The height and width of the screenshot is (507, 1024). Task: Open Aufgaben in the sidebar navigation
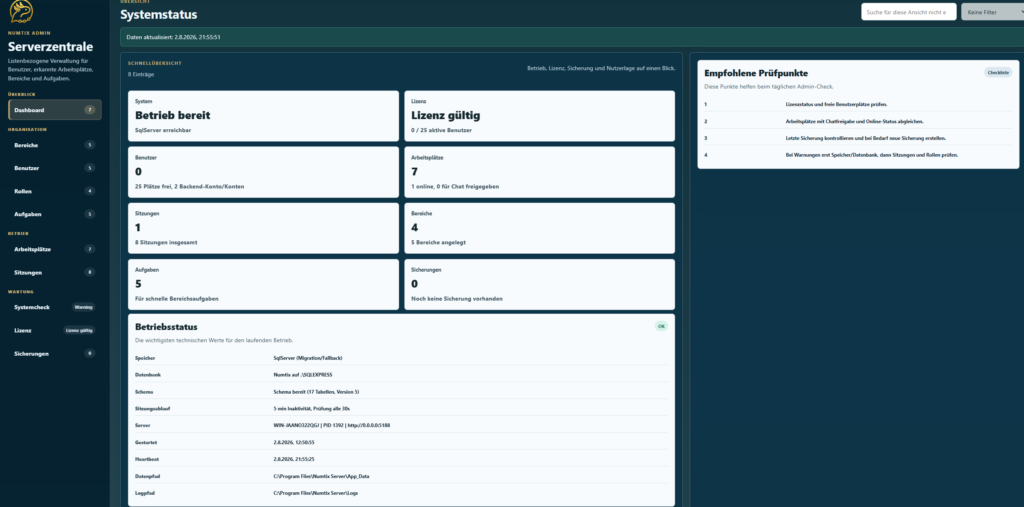(x=55, y=214)
